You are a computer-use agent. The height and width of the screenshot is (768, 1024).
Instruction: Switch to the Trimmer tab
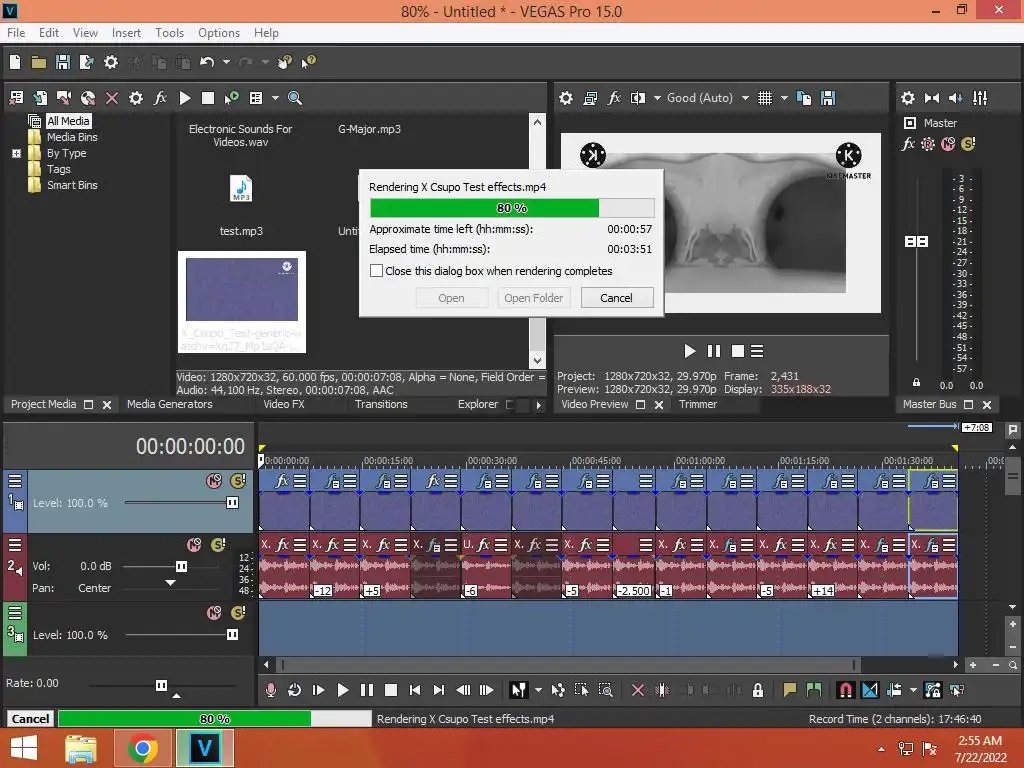pos(697,404)
